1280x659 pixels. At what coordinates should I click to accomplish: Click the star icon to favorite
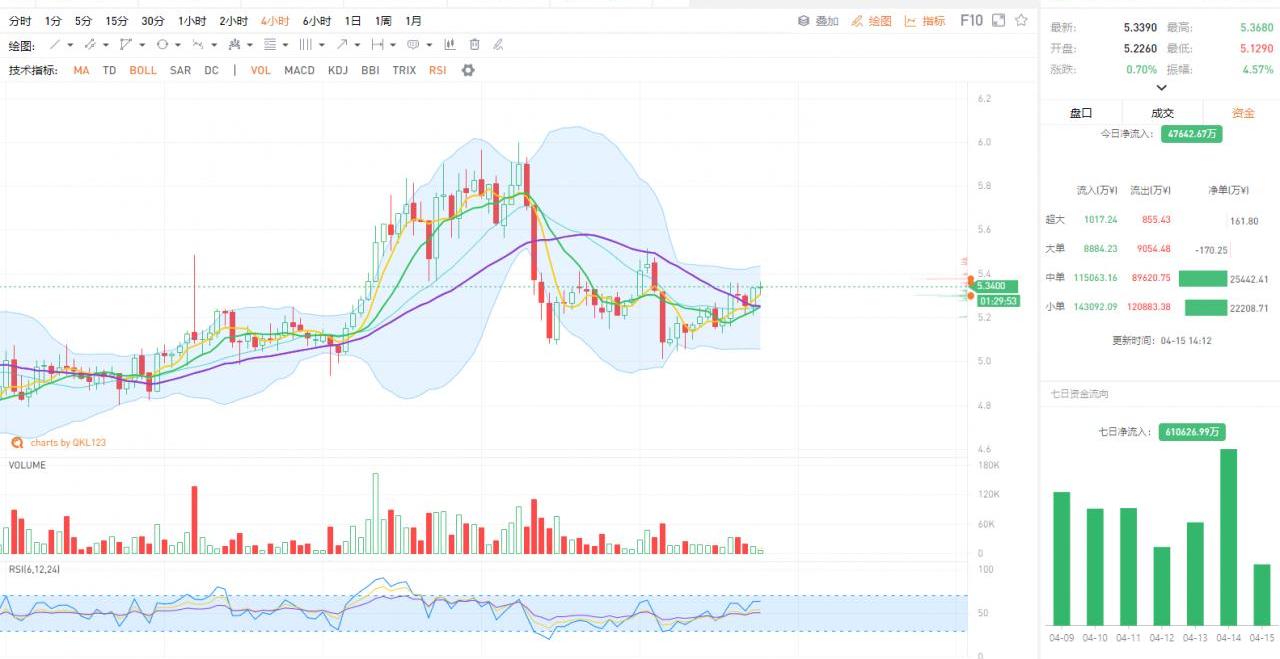tap(1021, 20)
